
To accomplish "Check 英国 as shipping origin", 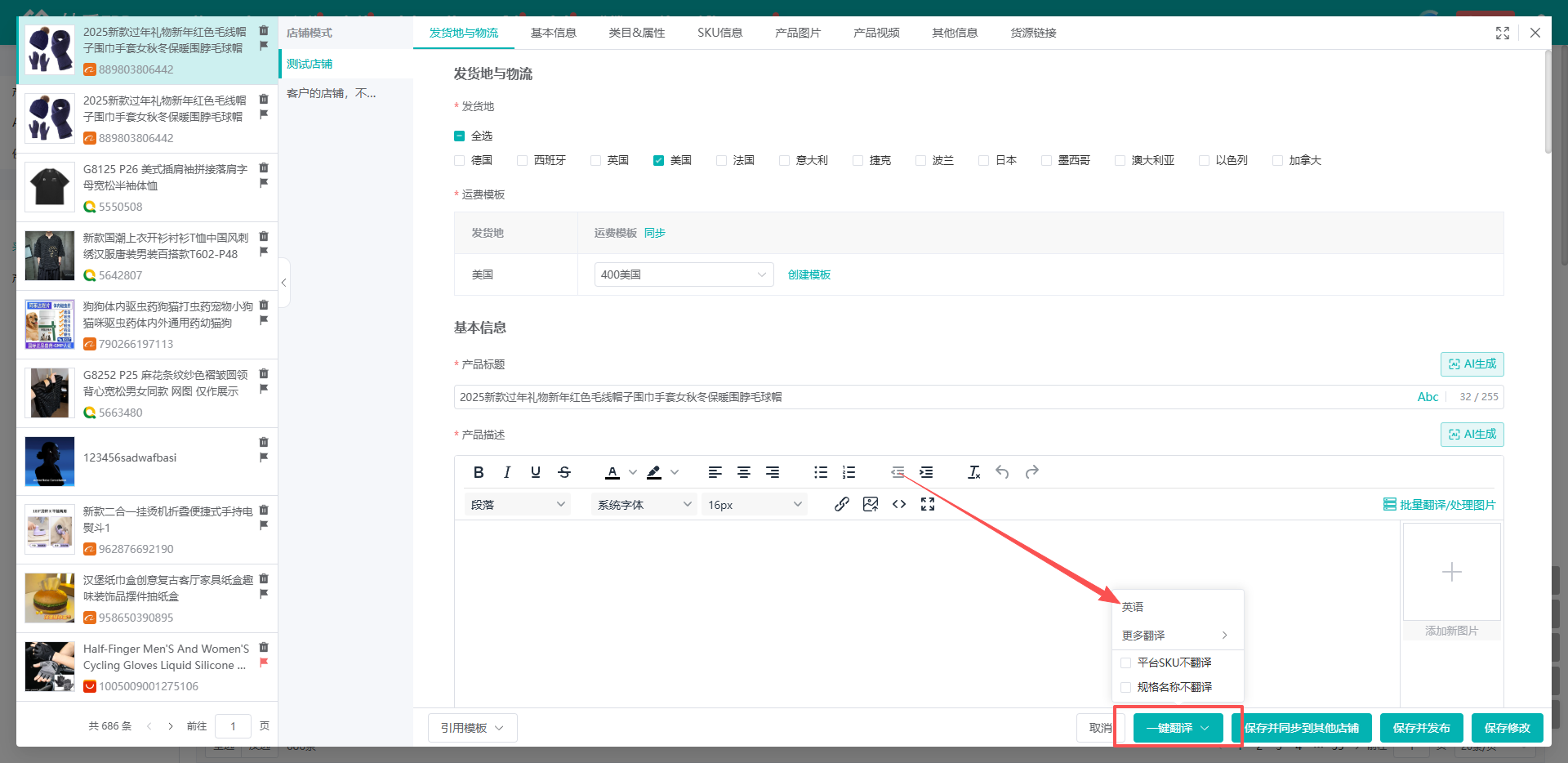I will pyautogui.click(x=595, y=160).
